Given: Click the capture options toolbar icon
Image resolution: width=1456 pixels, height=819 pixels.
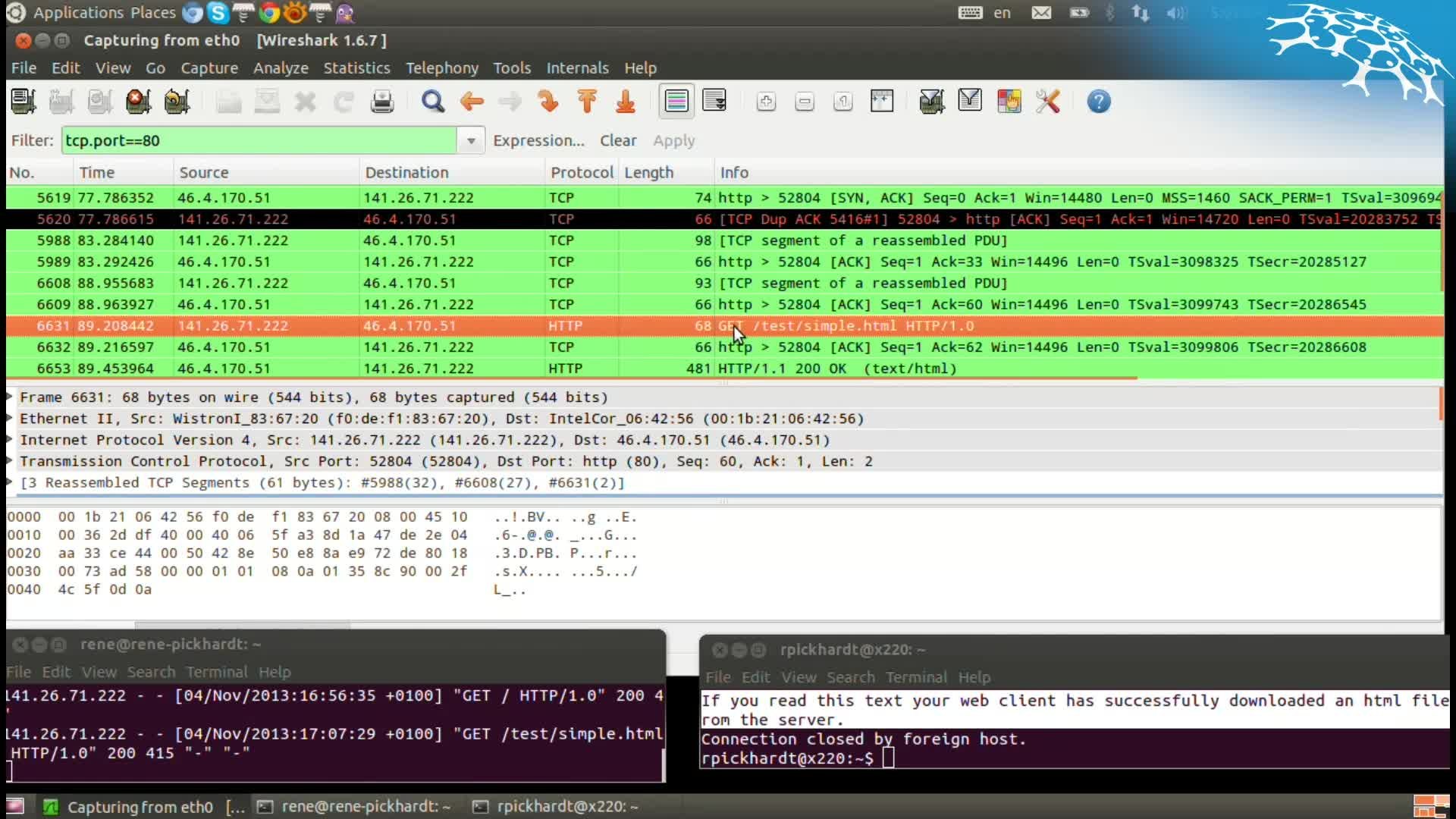Looking at the screenshot, I should click(61, 101).
